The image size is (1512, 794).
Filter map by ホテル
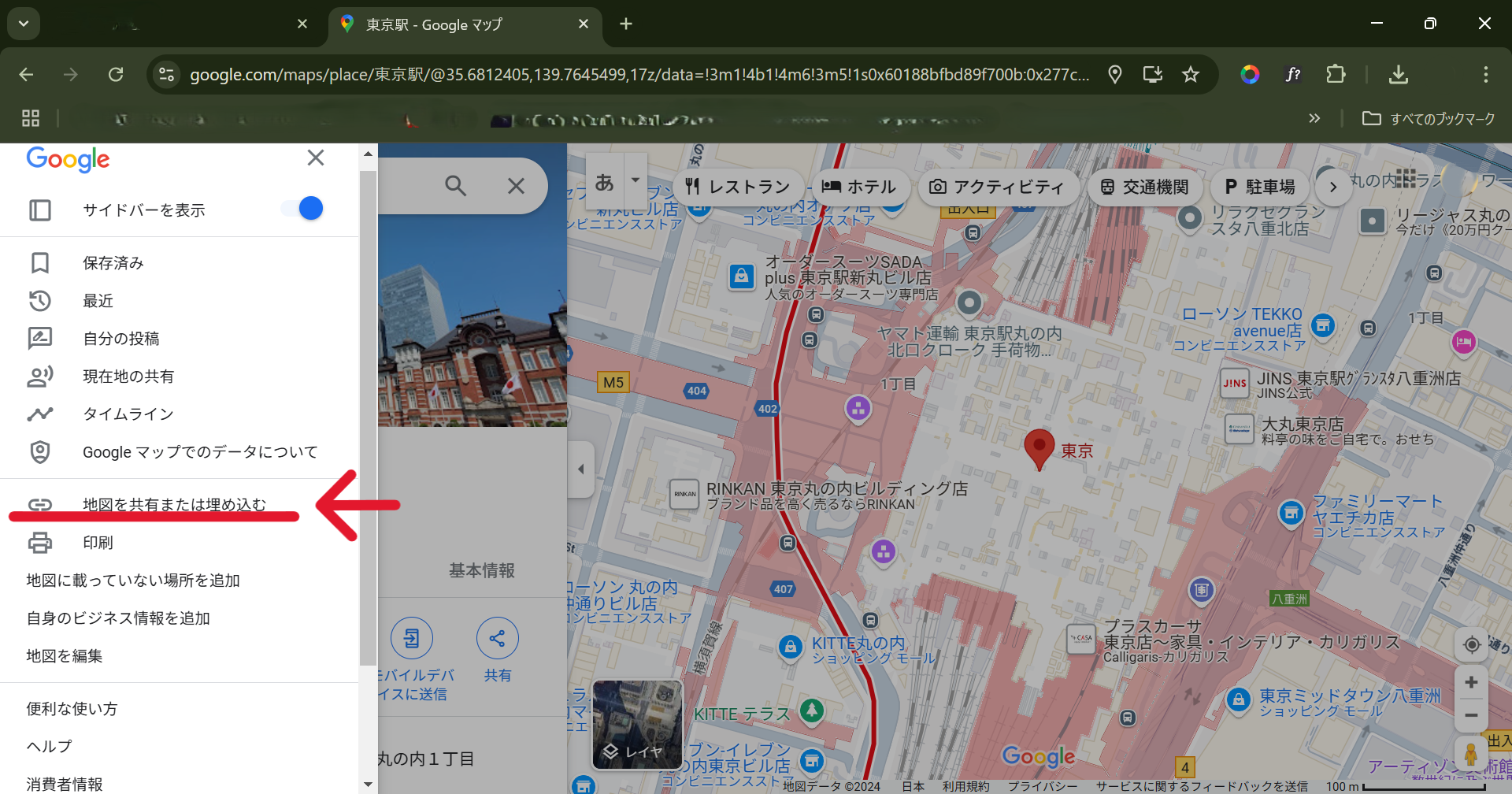858,187
